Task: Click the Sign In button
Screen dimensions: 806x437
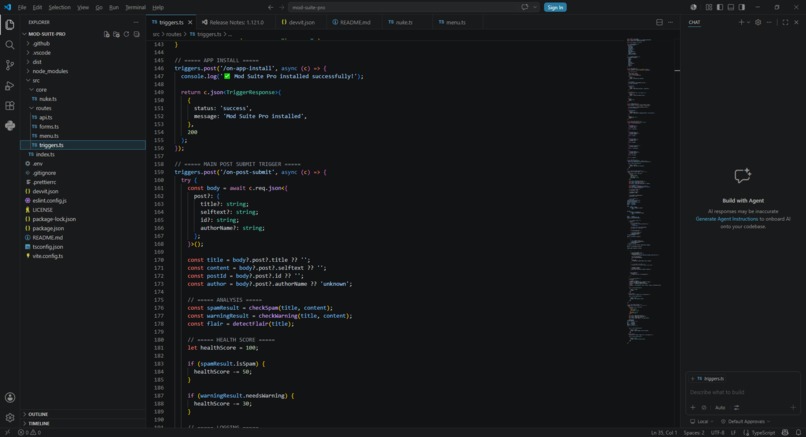Action: [x=555, y=7]
